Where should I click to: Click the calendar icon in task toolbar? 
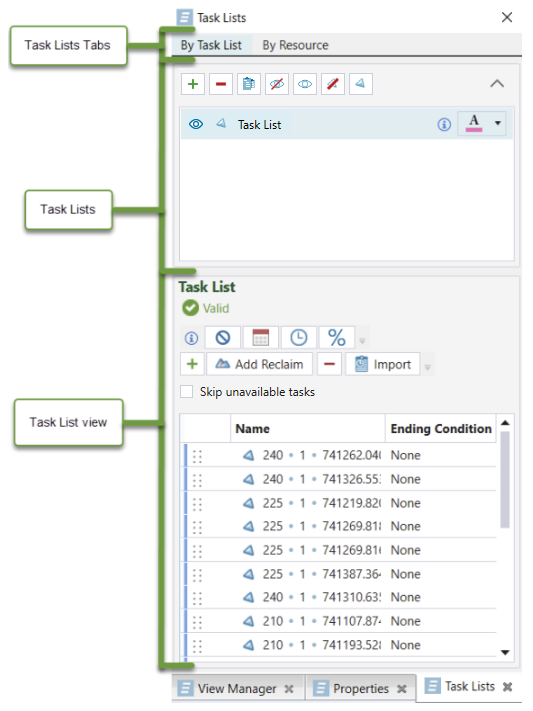260,338
